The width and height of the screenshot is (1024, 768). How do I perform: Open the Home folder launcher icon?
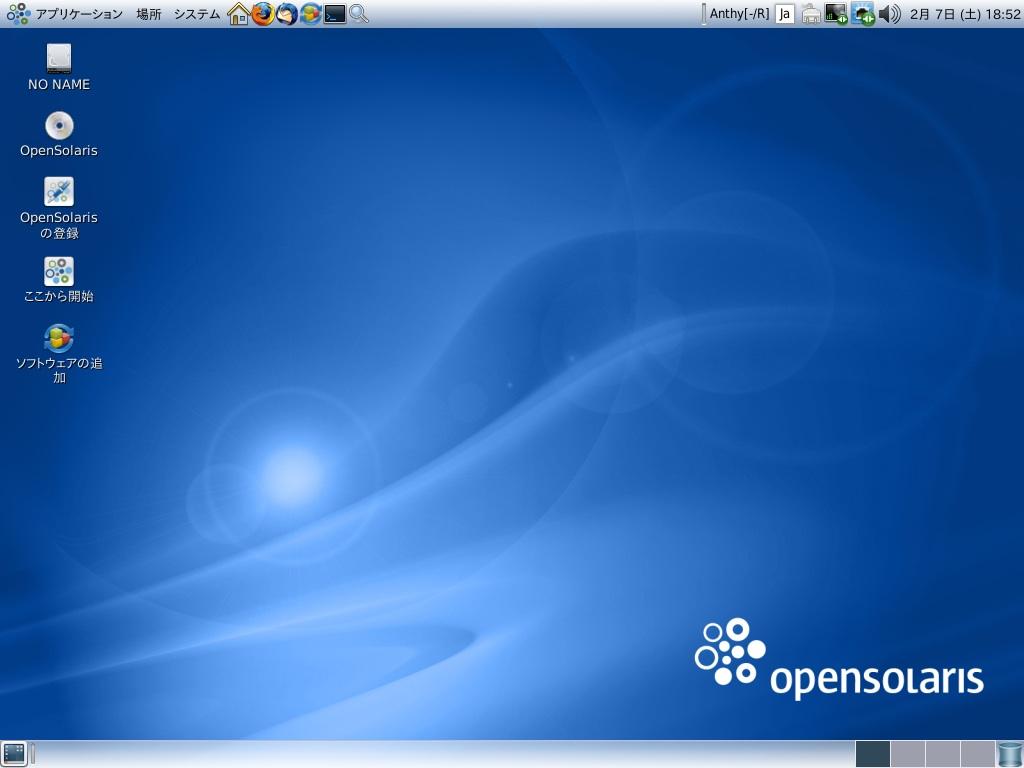click(x=238, y=14)
